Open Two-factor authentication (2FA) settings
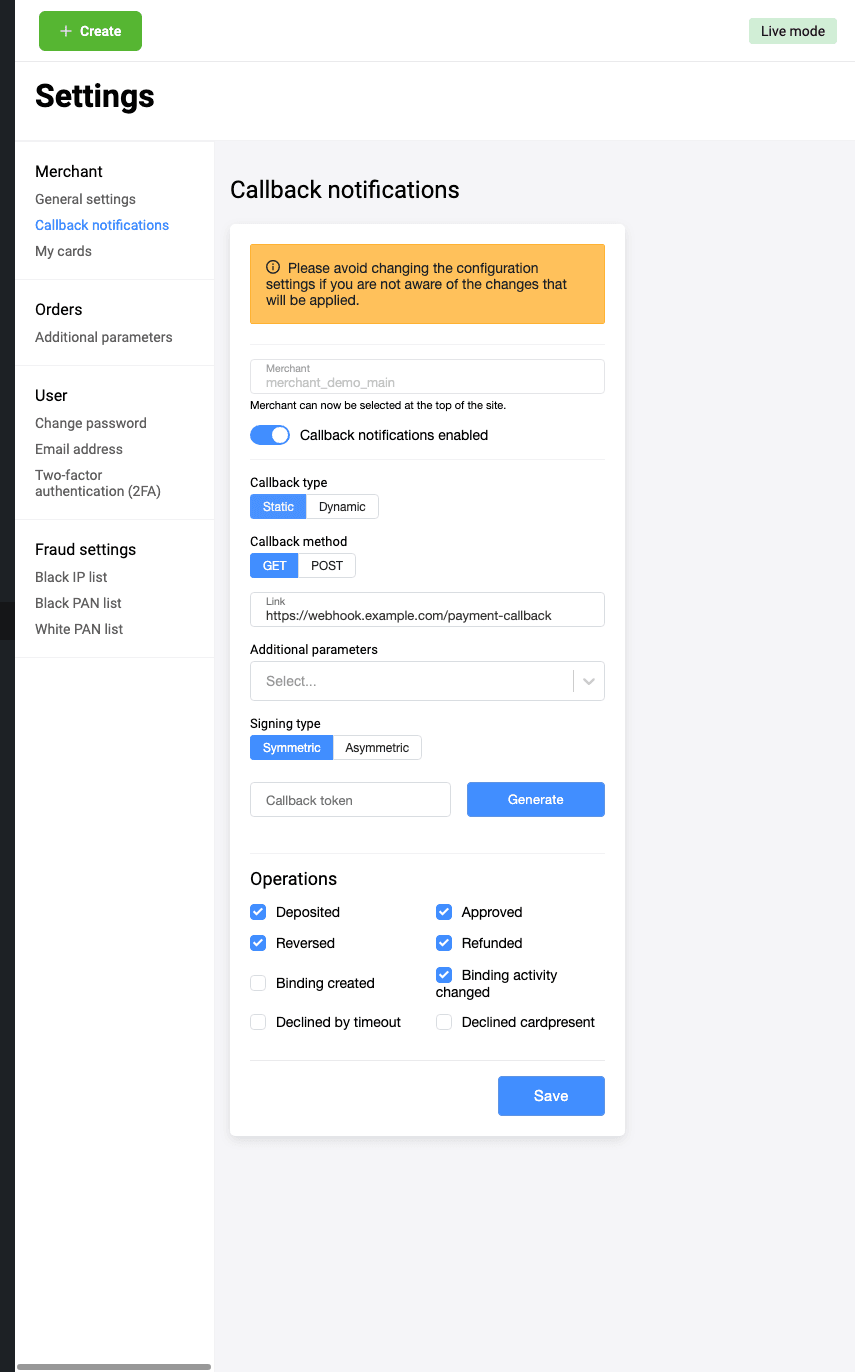Viewport: 855px width, 1372px height. click(97, 483)
